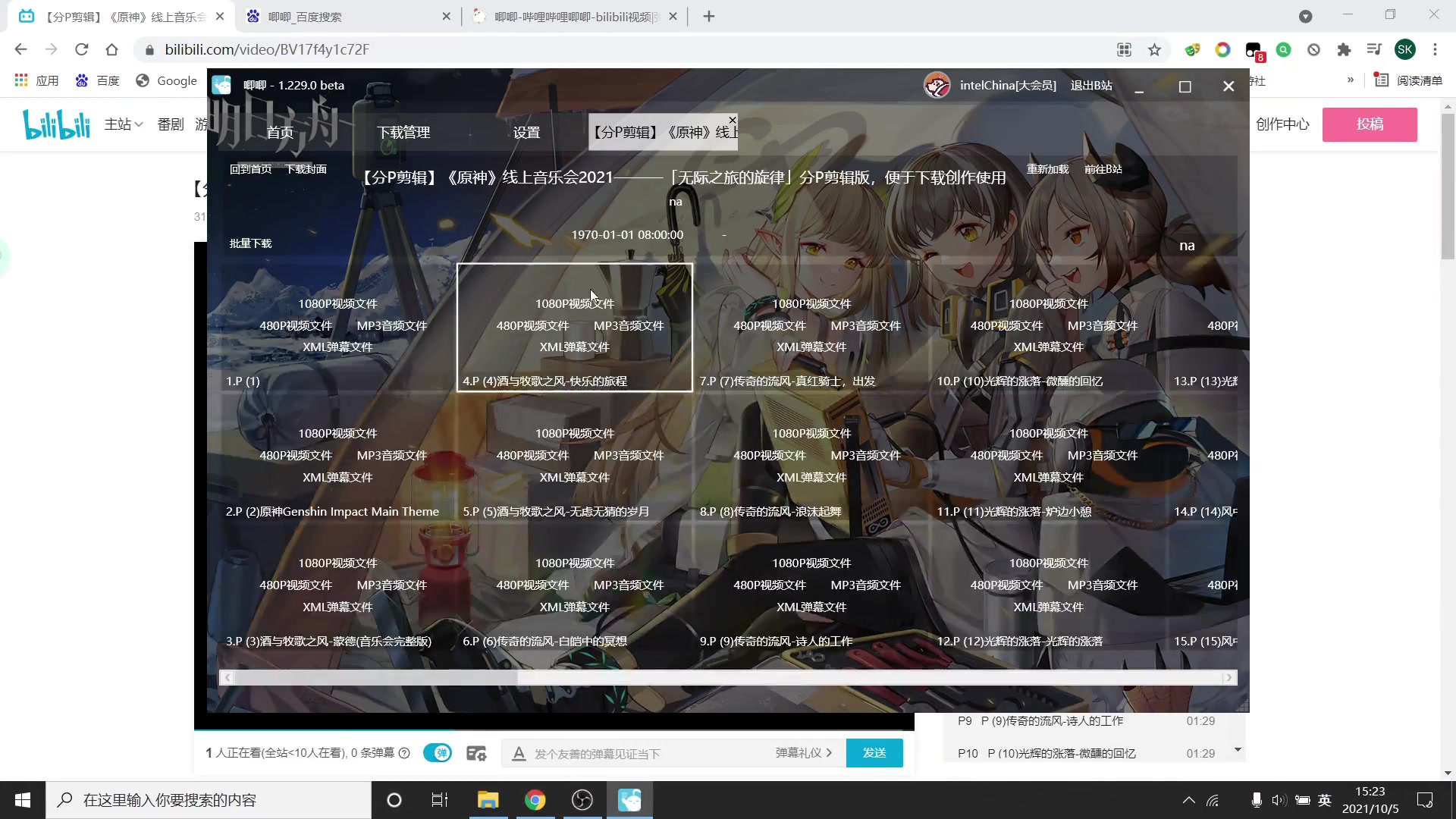
Task: Click 退出B站 in the title bar
Action: pos(1091,85)
